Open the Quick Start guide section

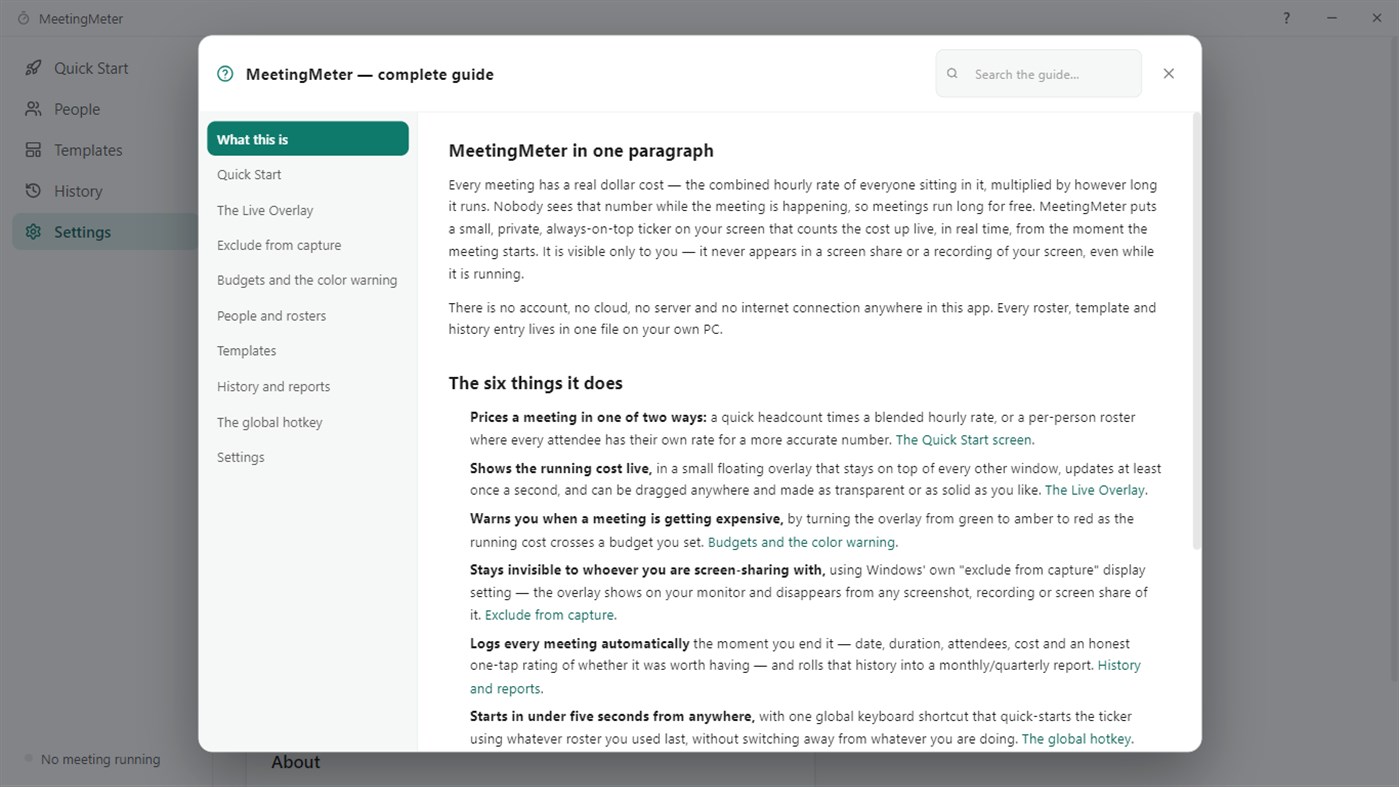point(308,174)
